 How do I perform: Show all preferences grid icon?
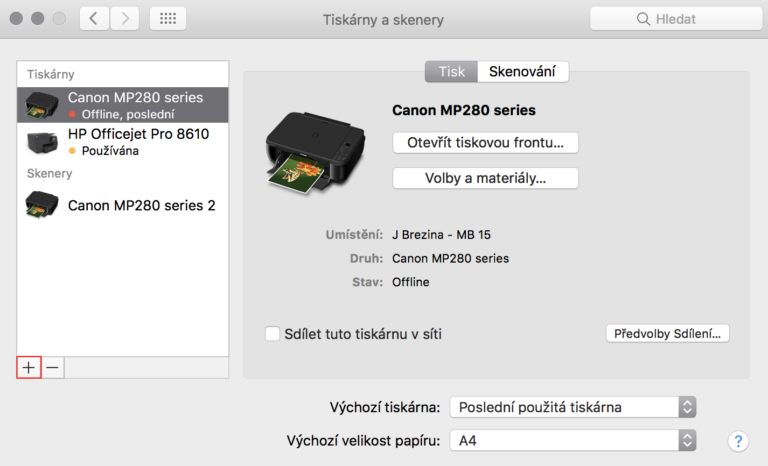tap(168, 19)
